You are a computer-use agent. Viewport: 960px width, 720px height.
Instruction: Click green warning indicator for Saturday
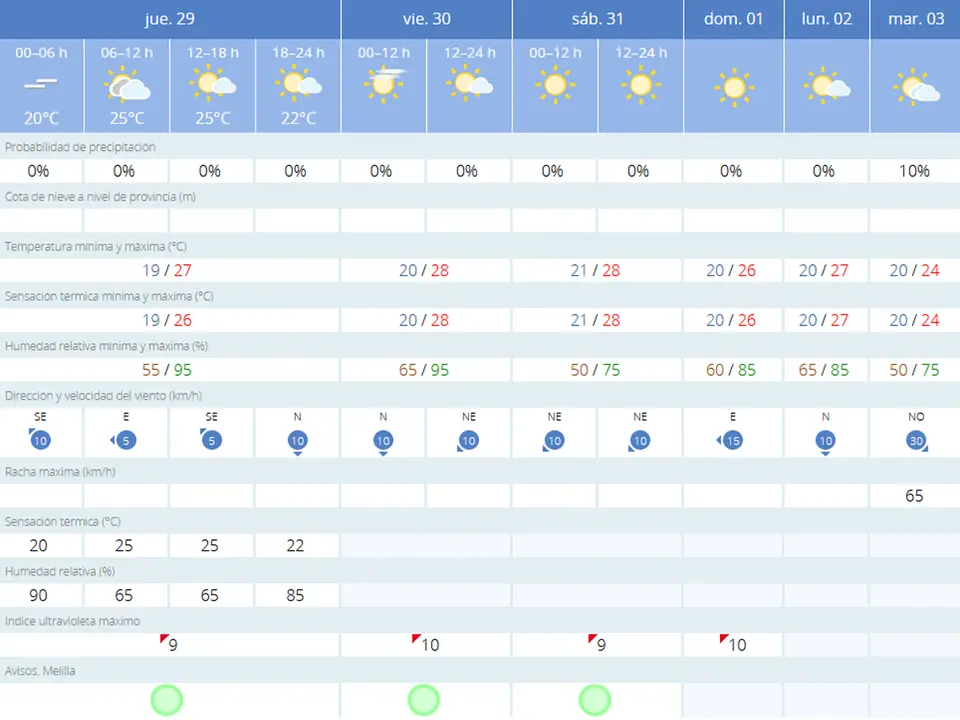coord(594,700)
